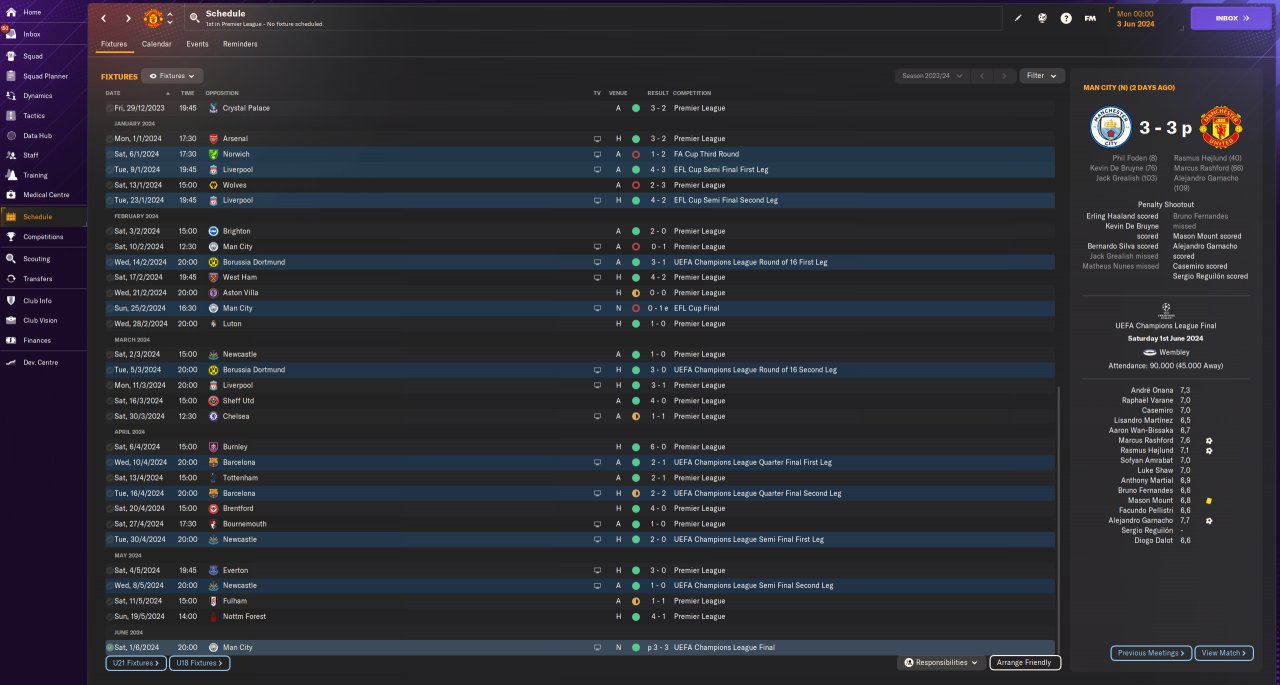Image resolution: width=1280 pixels, height=685 pixels.
Task: Select the Fixtures tab
Action: (114, 44)
